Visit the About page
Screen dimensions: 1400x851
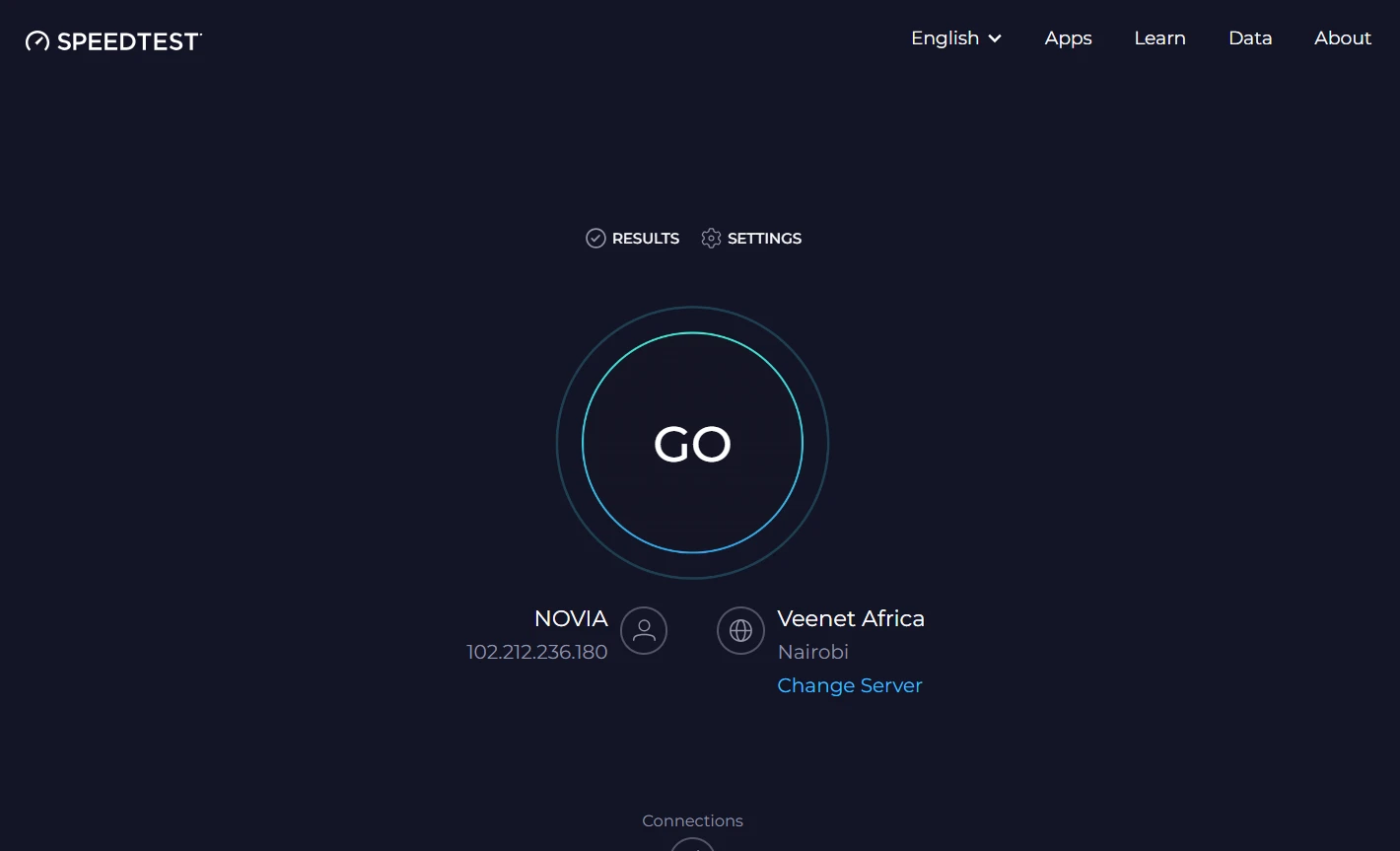pyautogui.click(x=1343, y=38)
